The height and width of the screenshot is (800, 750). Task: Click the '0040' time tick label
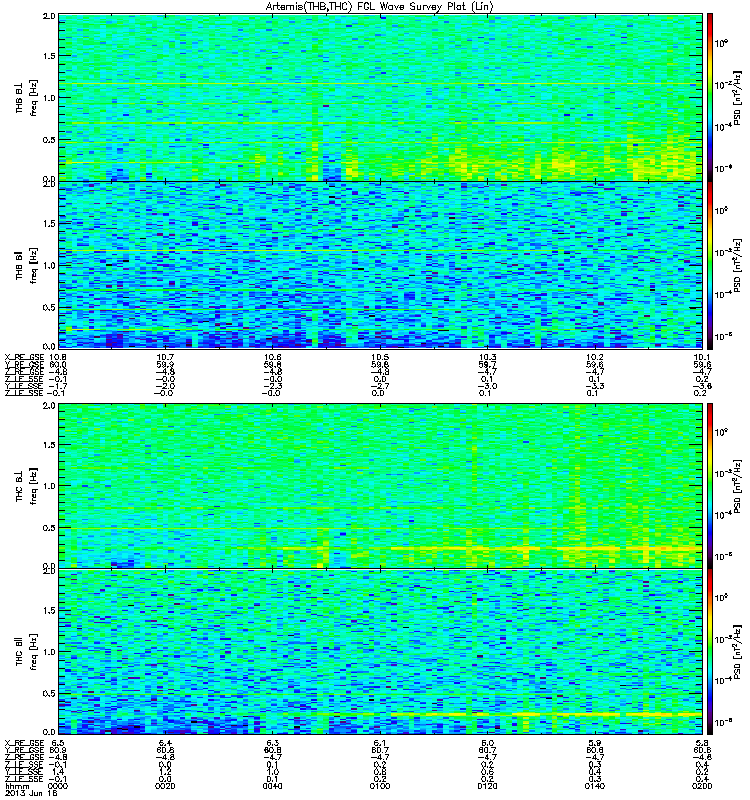(x=272, y=786)
